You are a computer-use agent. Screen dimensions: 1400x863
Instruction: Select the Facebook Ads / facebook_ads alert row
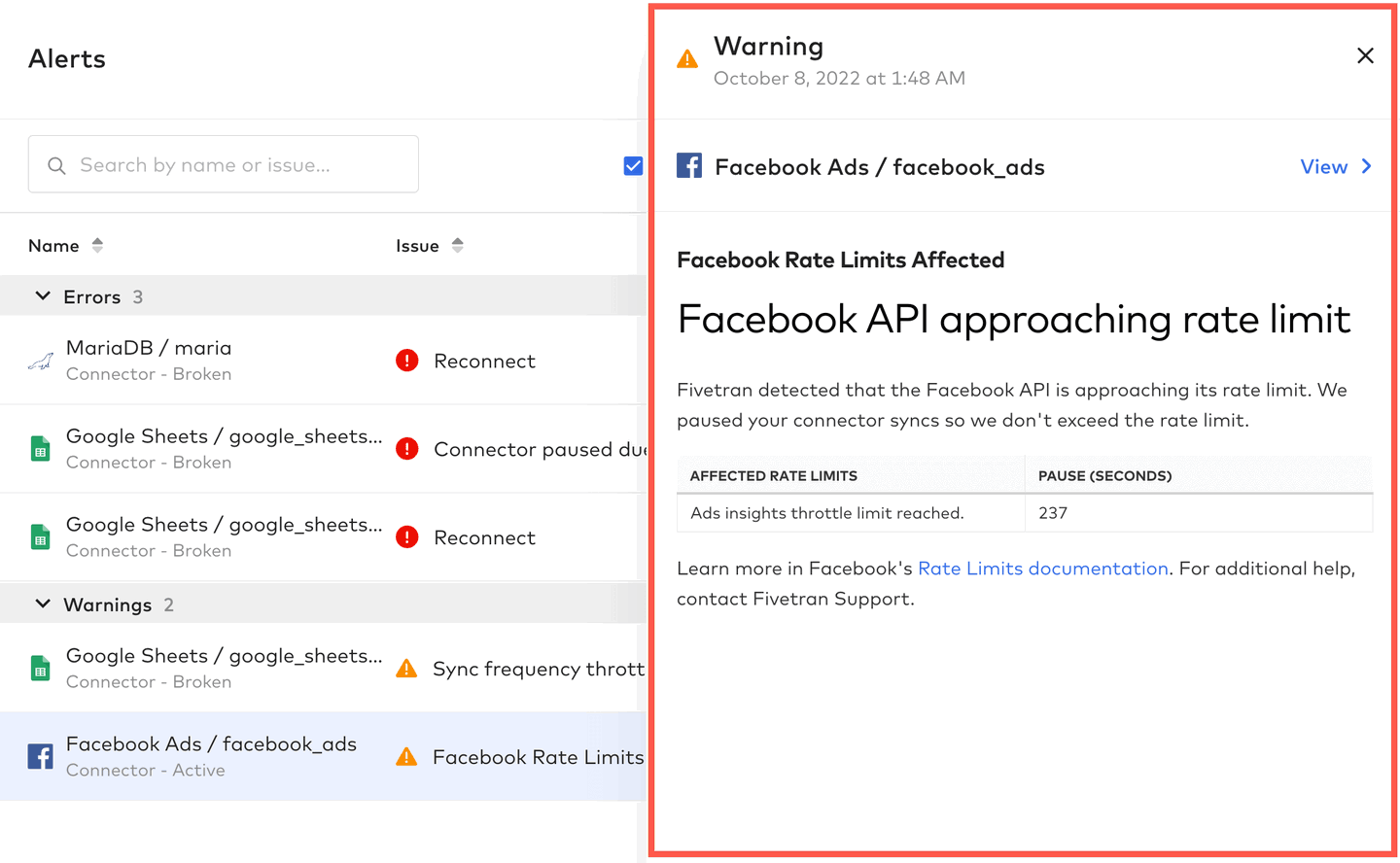[211, 756]
